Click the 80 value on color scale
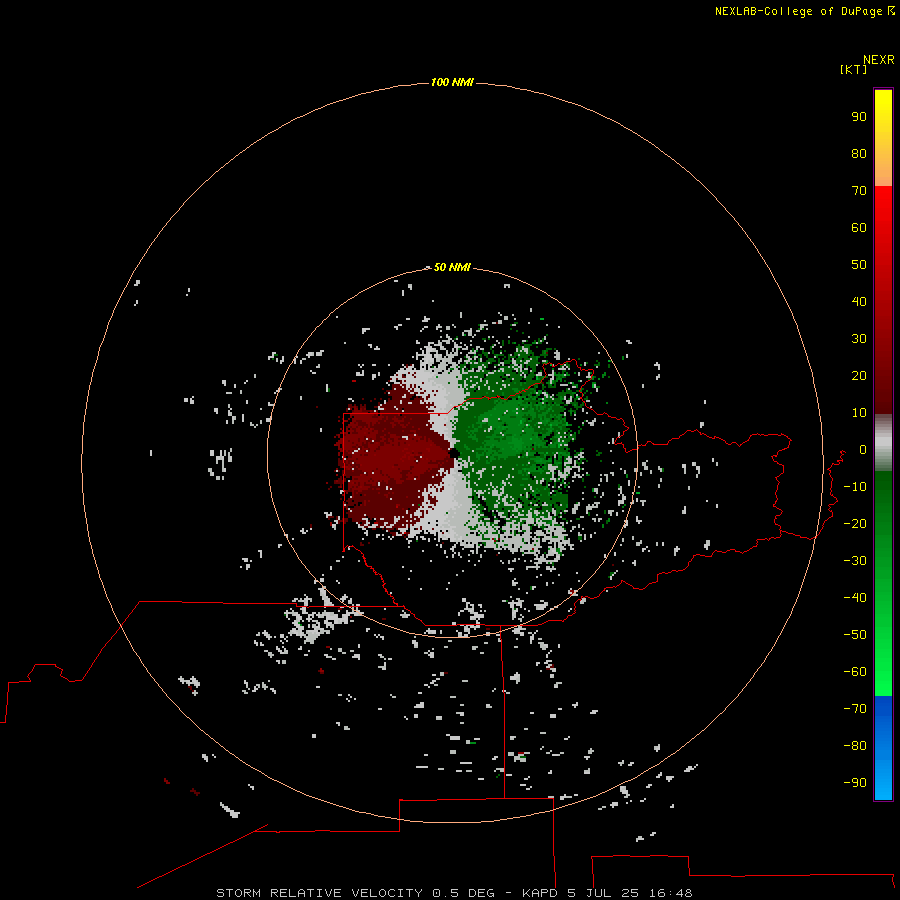 pos(859,153)
